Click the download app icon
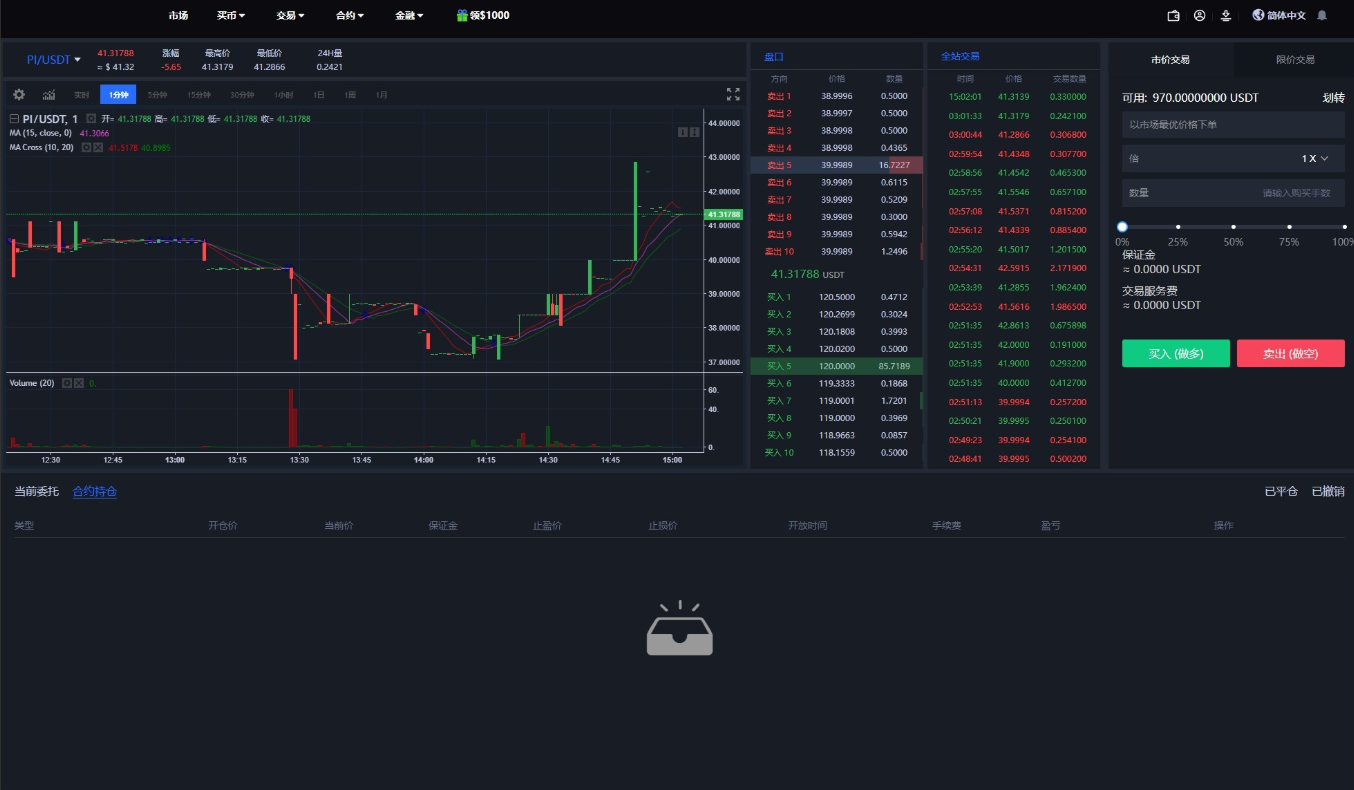Image resolution: width=1354 pixels, height=790 pixels. pyautogui.click(x=1225, y=16)
